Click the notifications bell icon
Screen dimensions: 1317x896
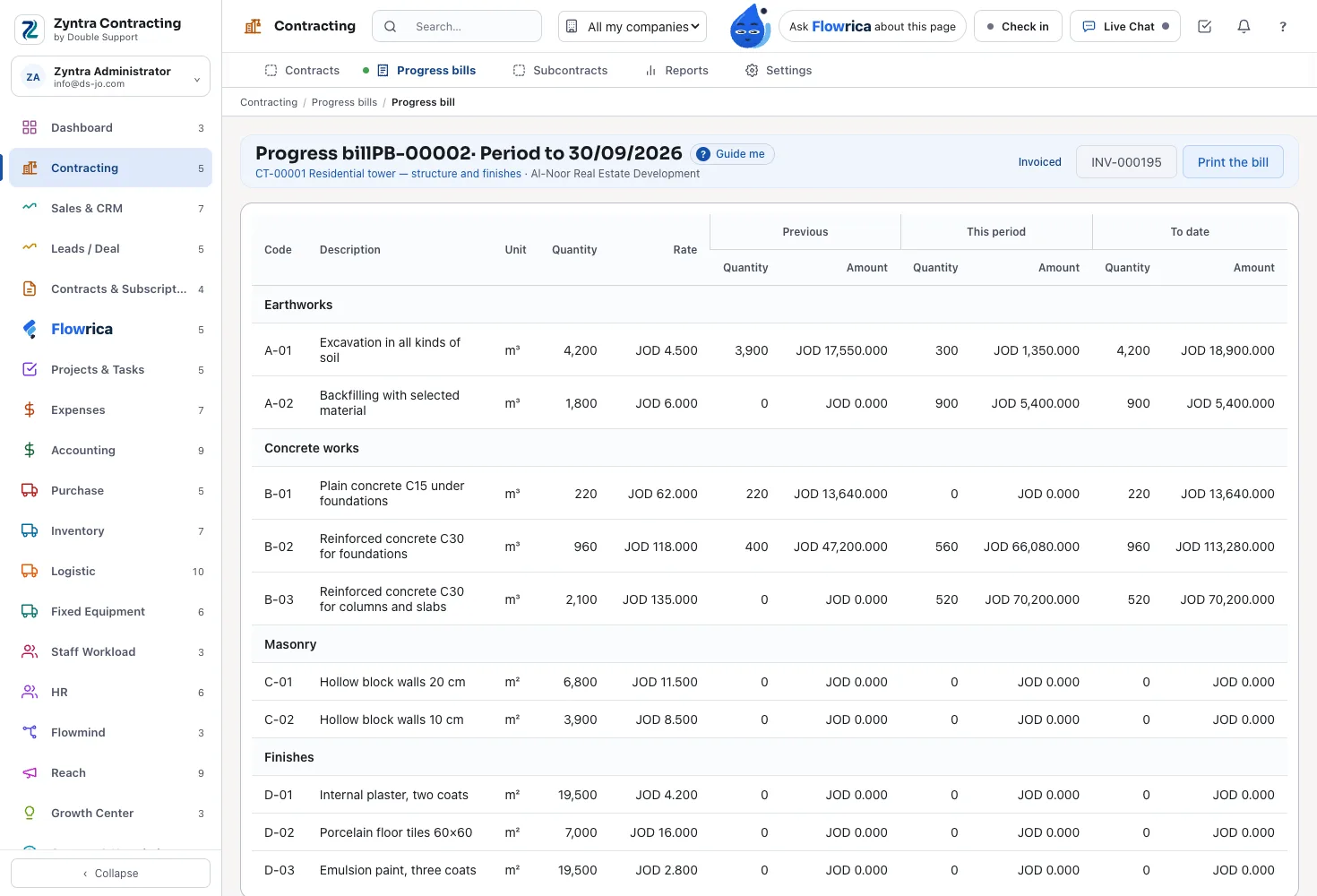pos(1244,27)
